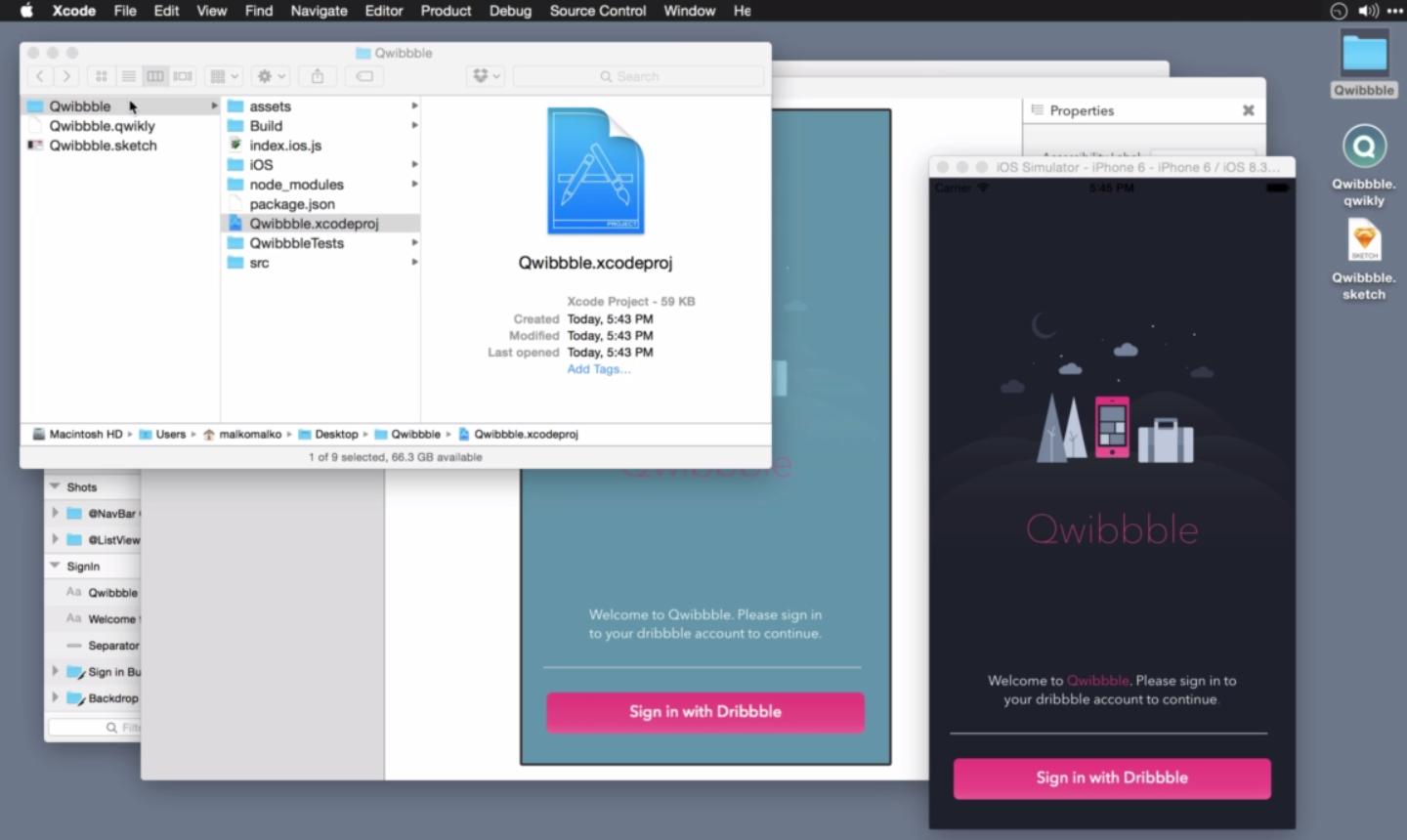Viewport: 1407px width, 840px height.
Task: Open the File menu
Action: 125,11
